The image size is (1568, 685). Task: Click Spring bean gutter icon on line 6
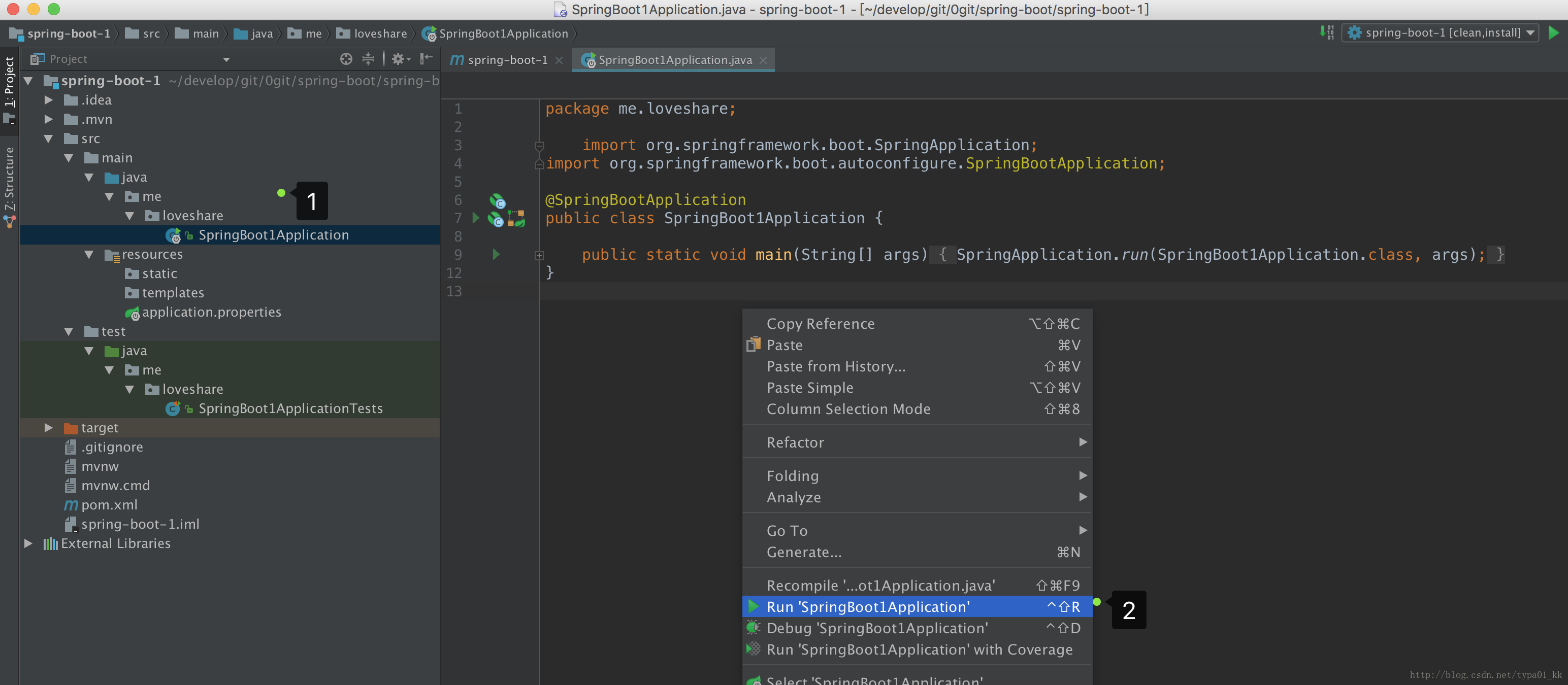click(497, 201)
